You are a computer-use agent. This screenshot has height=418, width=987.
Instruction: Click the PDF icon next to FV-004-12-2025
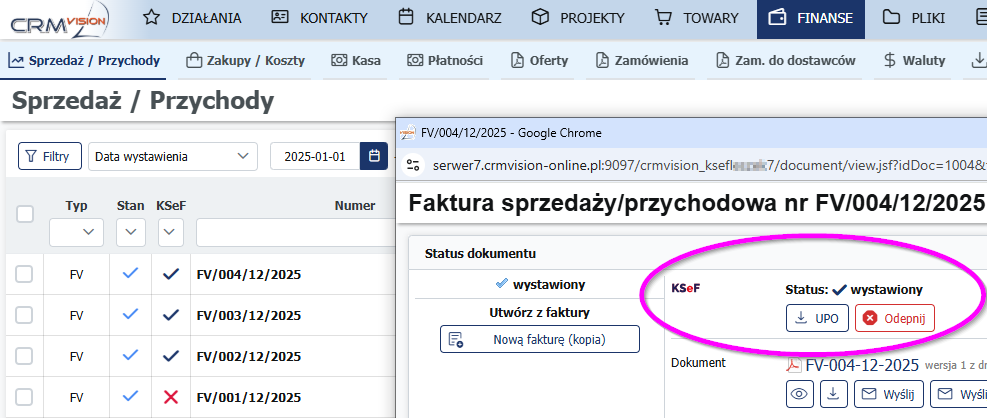point(794,365)
